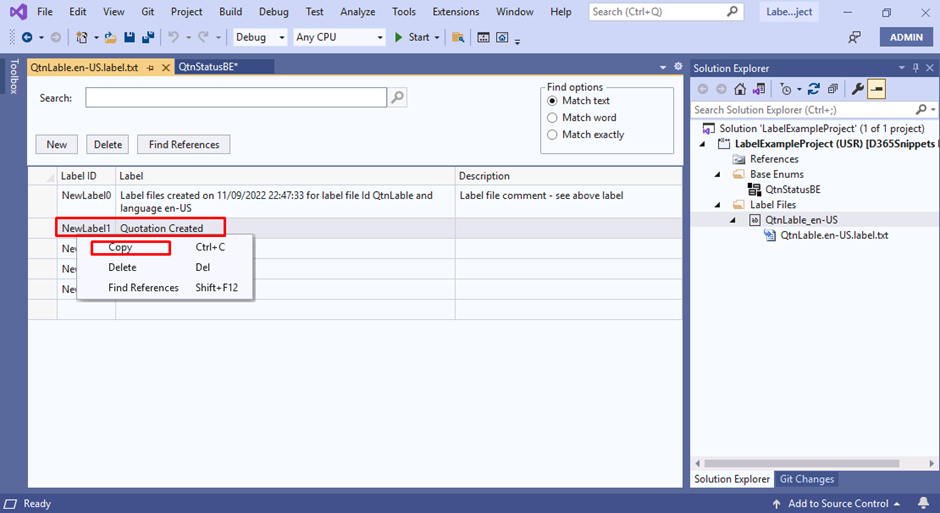Collapse the Label Files folder
Viewport: 940px width, 513px height.
[718, 205]
